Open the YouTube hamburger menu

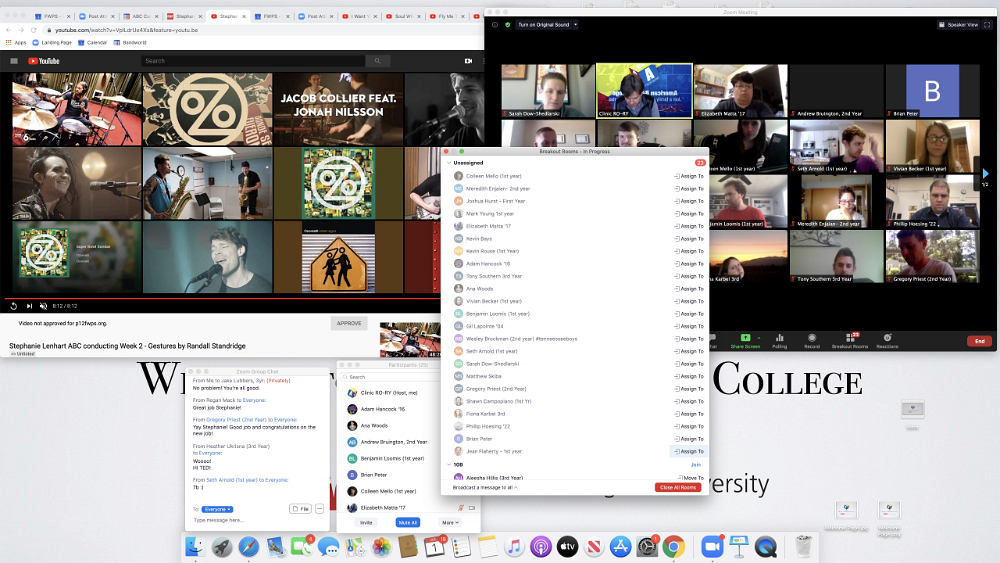tap(14, 61)
